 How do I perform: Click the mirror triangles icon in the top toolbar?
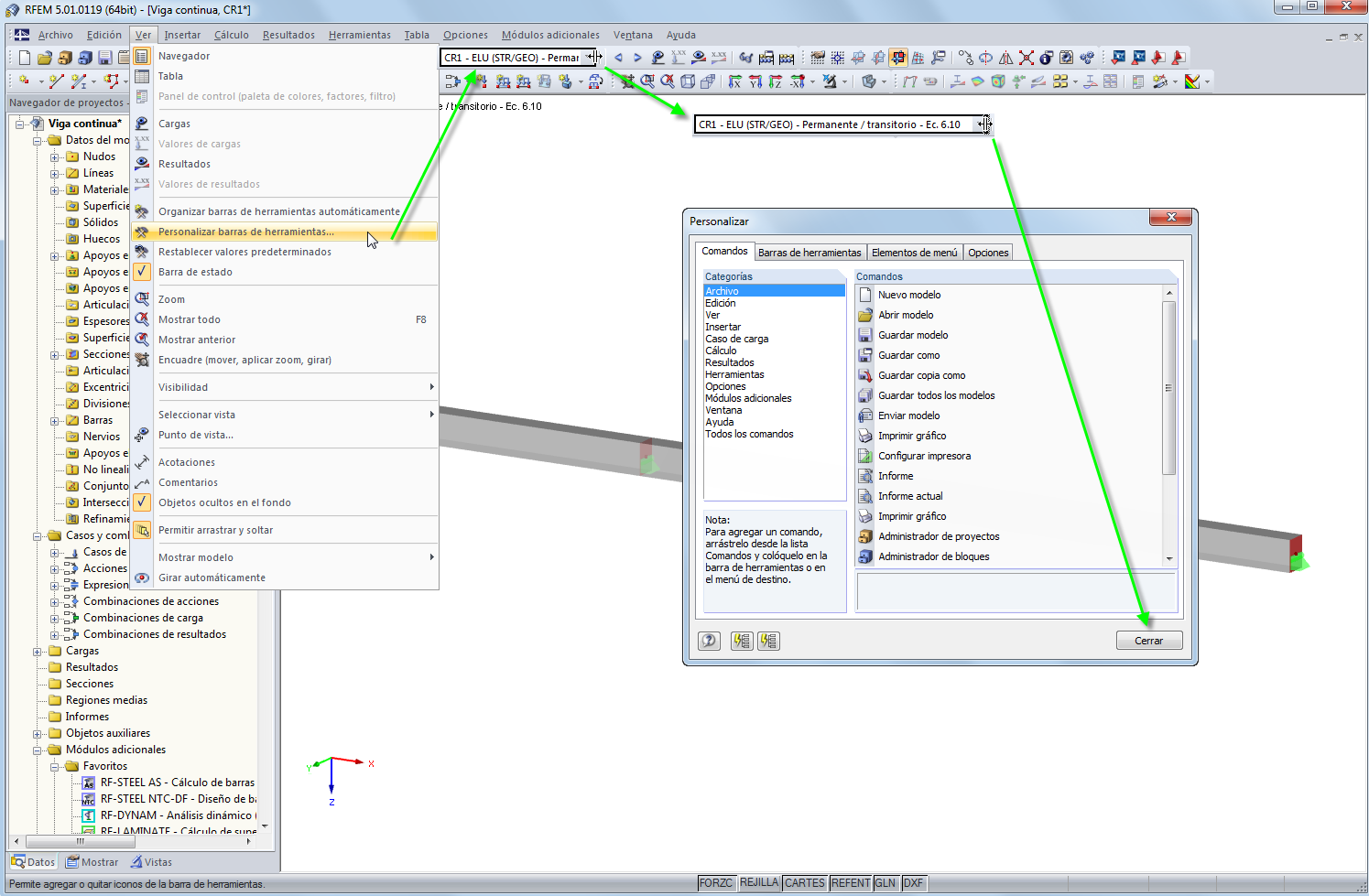(1005, 58)
